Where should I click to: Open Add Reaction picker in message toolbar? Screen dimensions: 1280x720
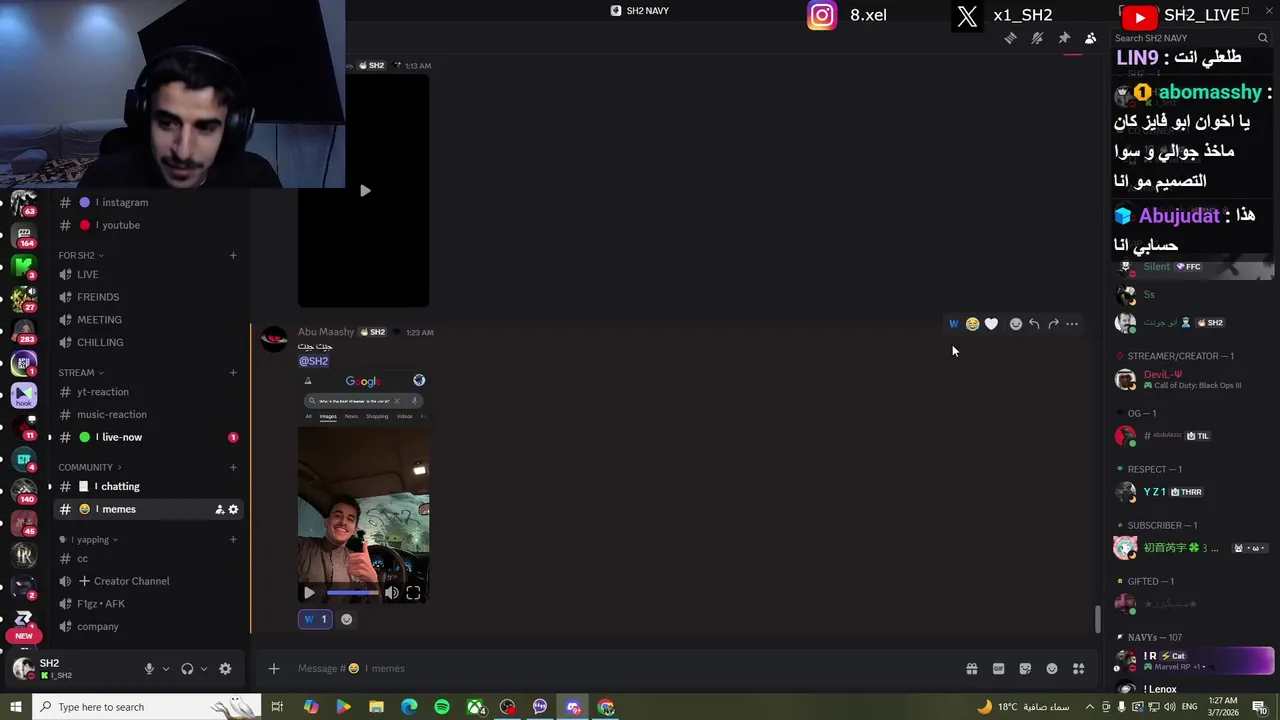click(1016, 324)
